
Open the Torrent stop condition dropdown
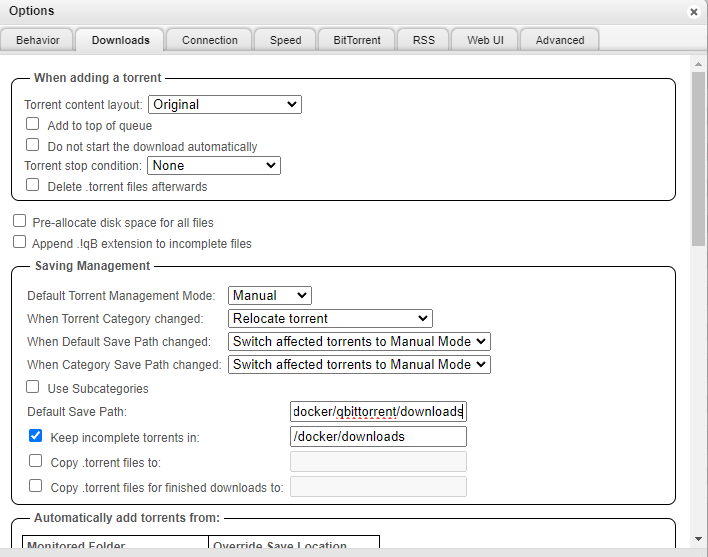coord(214,166)
